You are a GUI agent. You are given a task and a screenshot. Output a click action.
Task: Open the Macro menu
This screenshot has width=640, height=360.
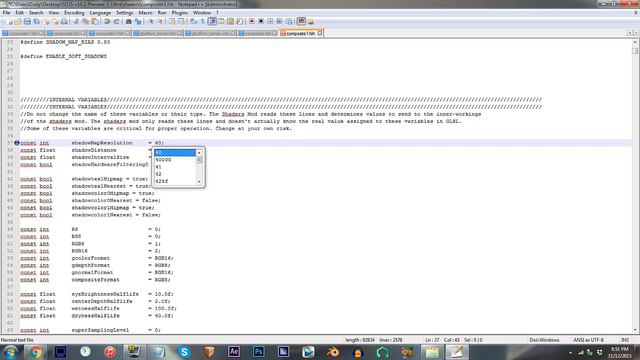click(x=145, y=13)
